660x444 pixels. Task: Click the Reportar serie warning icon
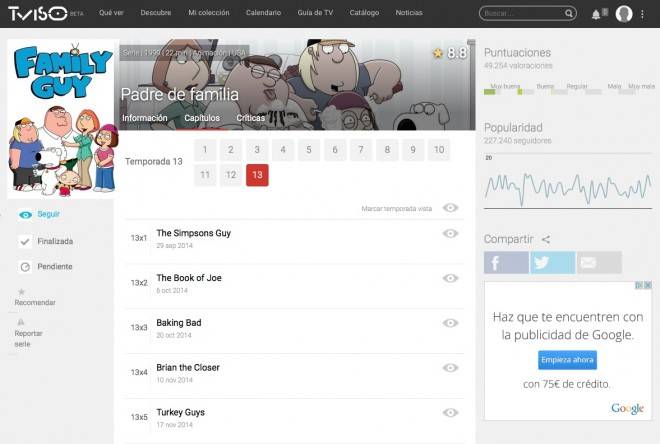(21, 322)
